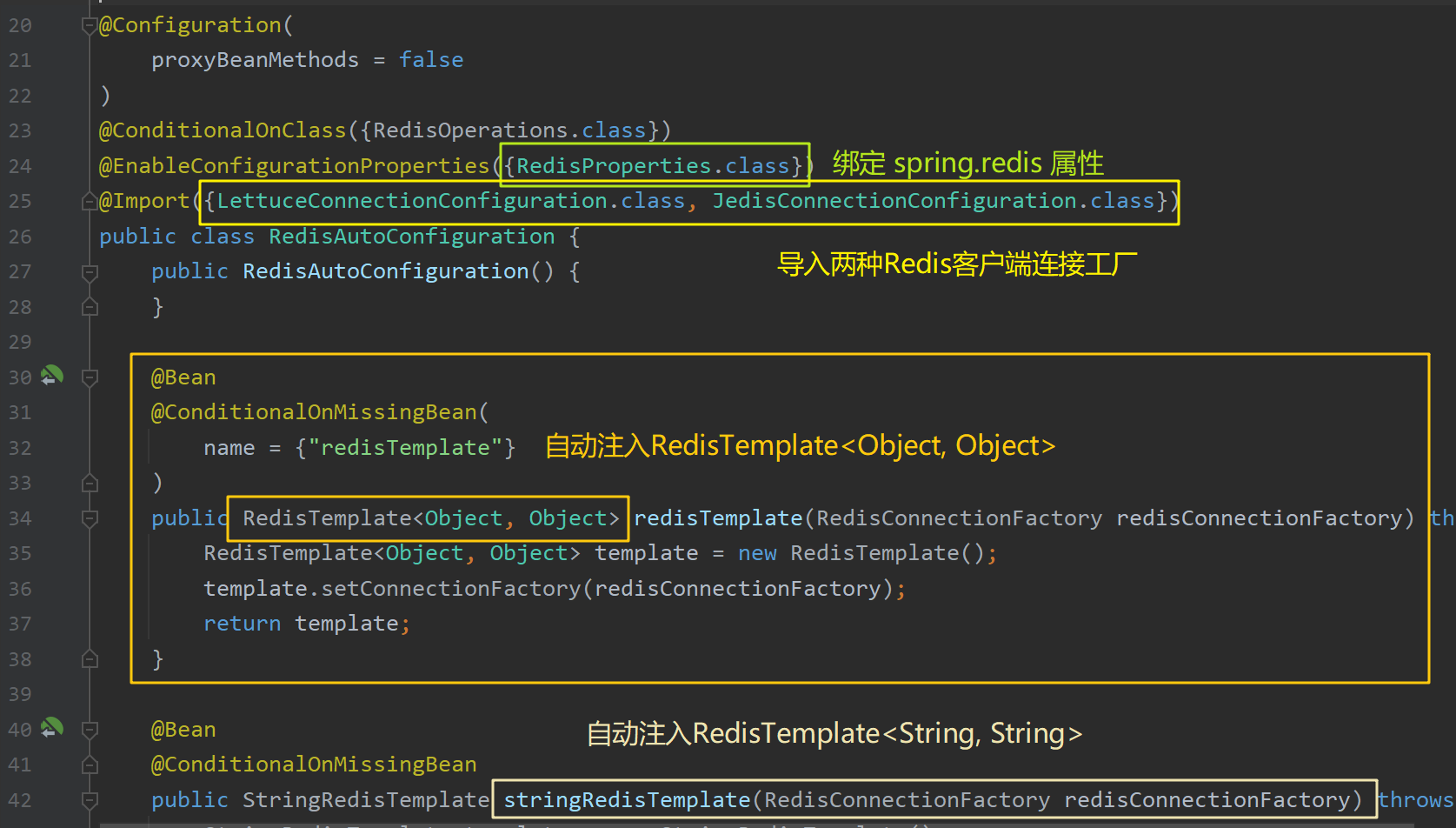Click the stringRedisTemplate method name on line 42
The width and height of the screenshot is (1456, 828).
(627, 800)
